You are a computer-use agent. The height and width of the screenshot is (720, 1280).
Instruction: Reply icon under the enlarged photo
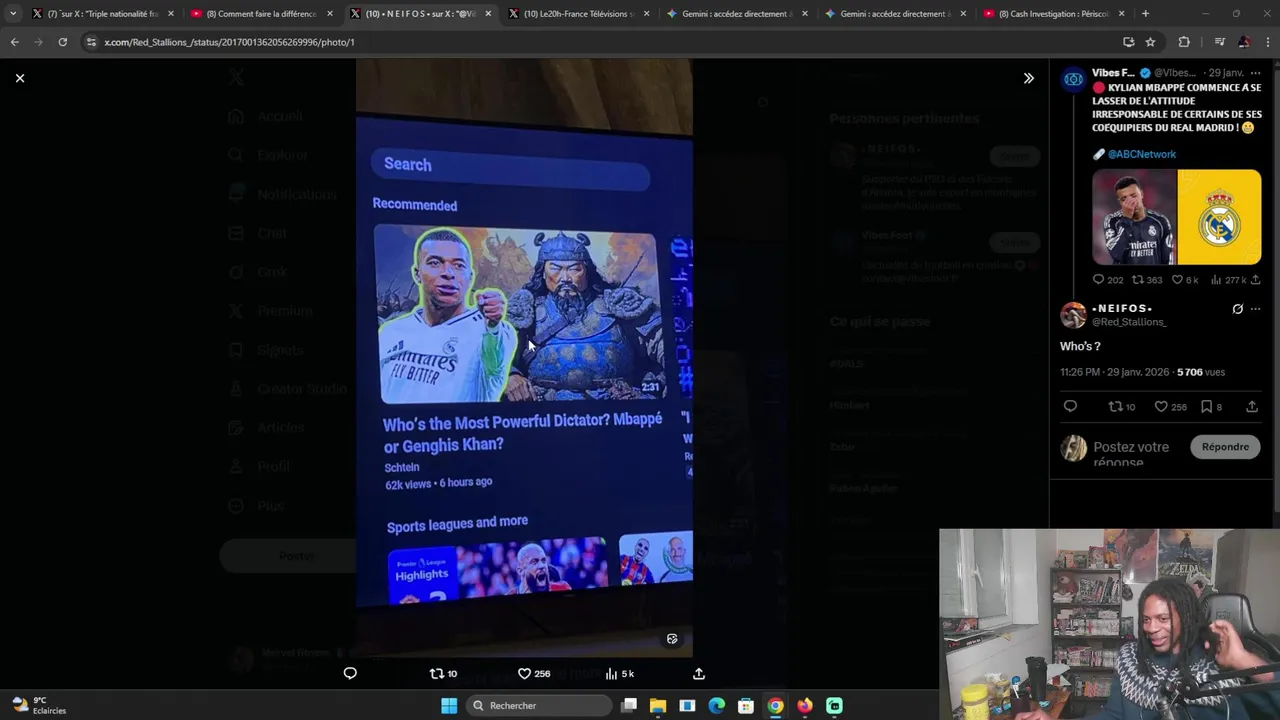coord(350,673)
